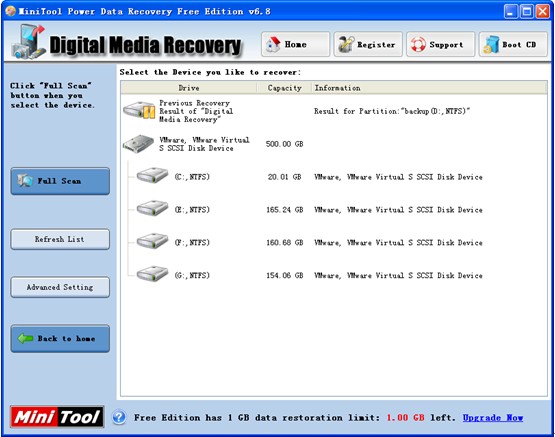Start the Full Scan
The image size is (555, 437).
[x=60, y=181]
